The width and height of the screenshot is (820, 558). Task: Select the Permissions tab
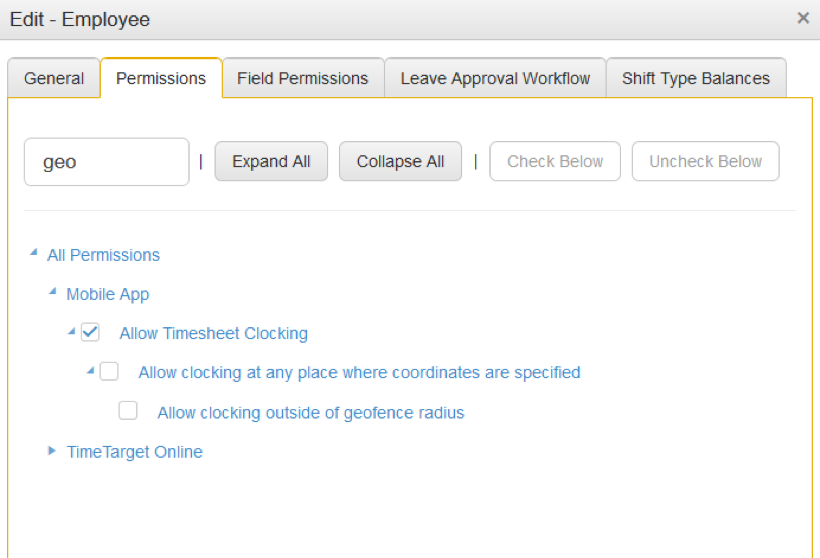(x=161, y=78)
